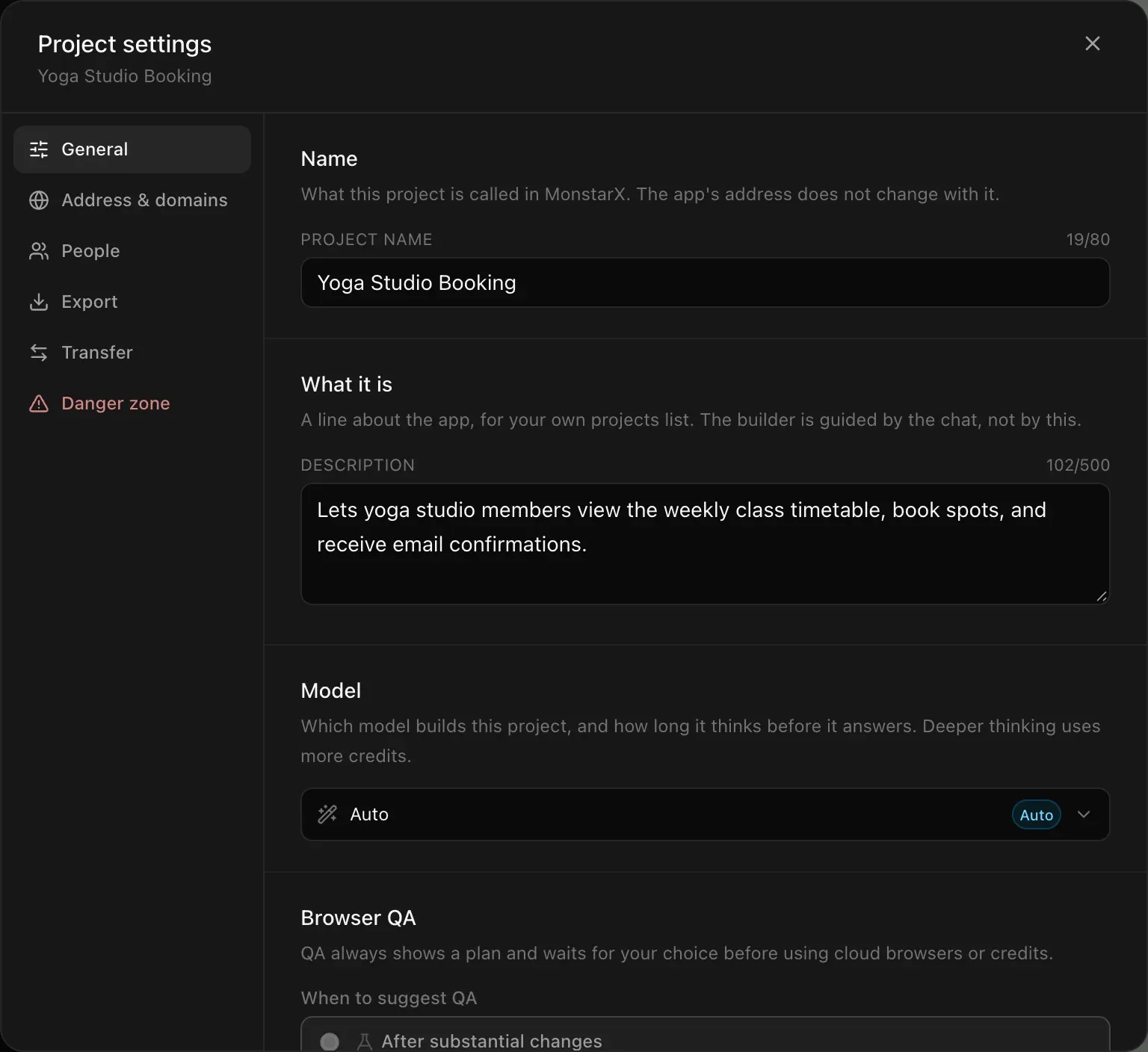Open the Transfer section
The image size is (1148, 1052).
(x=132, y=353)
